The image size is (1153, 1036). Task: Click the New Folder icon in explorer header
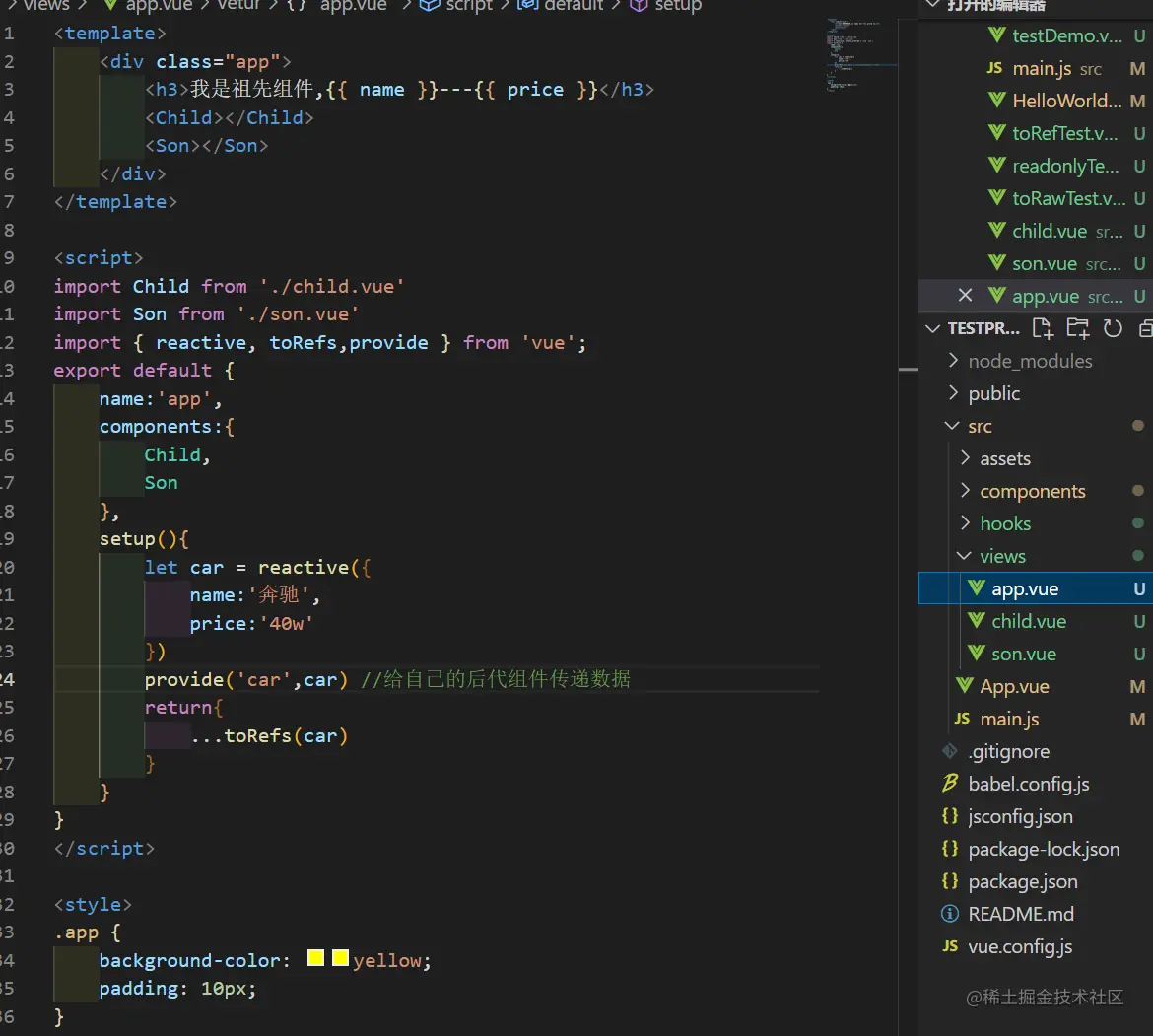tap(1078, 328)
